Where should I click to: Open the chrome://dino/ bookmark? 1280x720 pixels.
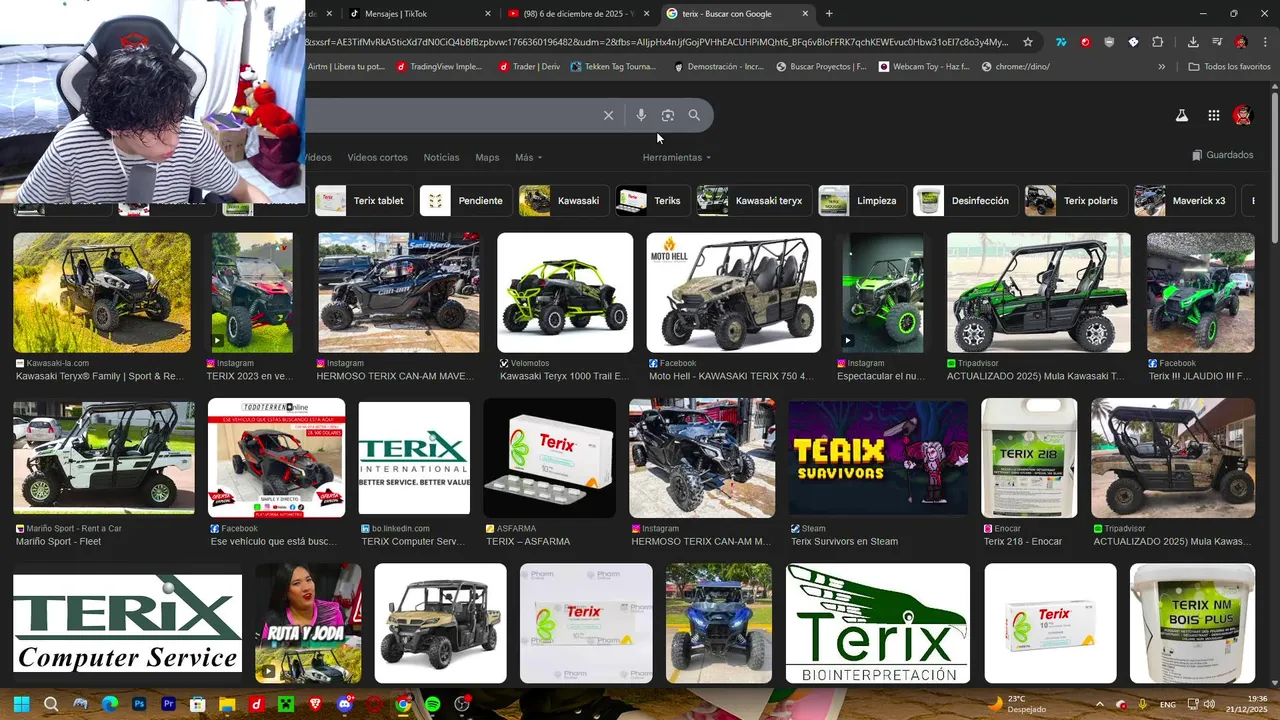pos(1016,67)
